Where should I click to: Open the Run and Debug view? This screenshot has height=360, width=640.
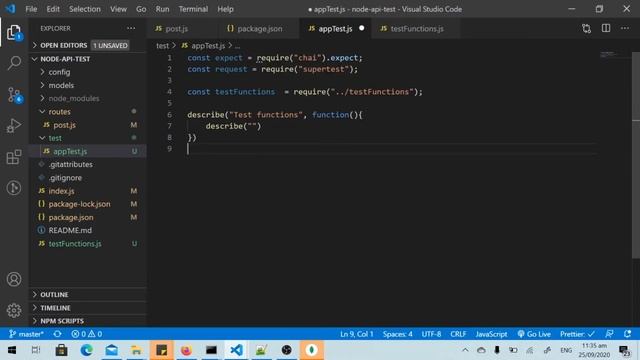coord(14,126)
